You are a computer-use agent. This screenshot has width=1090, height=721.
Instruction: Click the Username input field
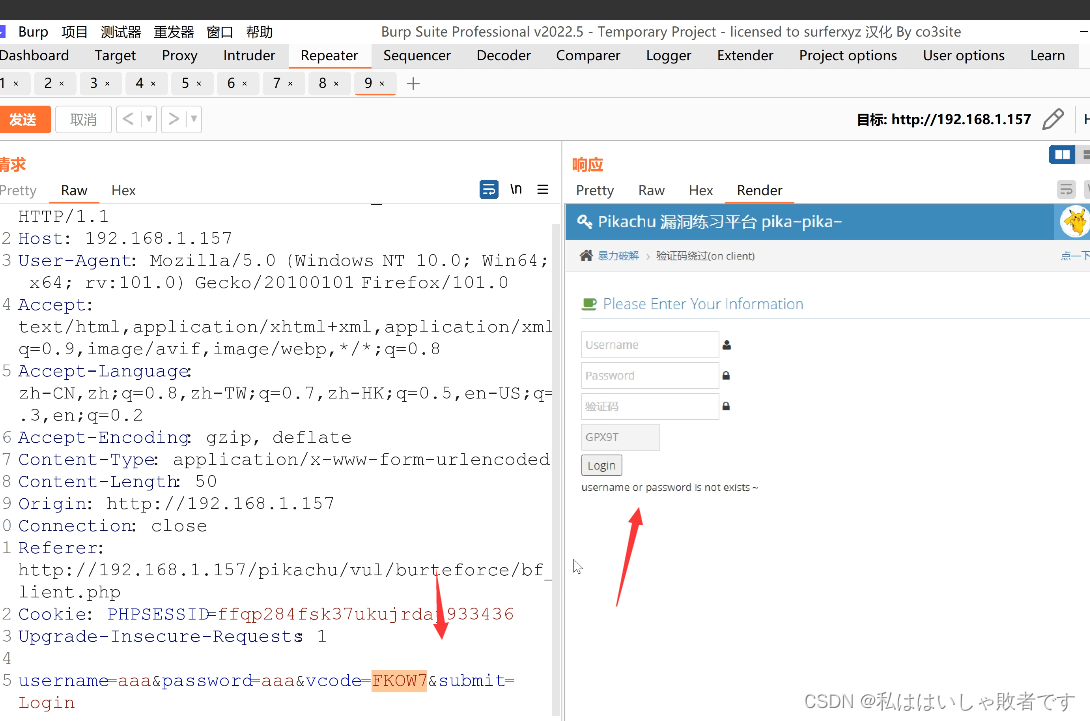(650, 345)
